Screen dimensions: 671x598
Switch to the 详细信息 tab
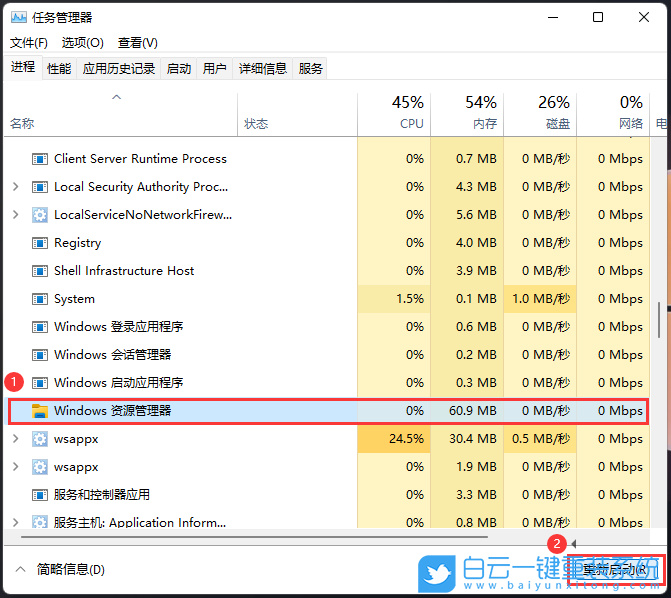click(x=262, y=68)
